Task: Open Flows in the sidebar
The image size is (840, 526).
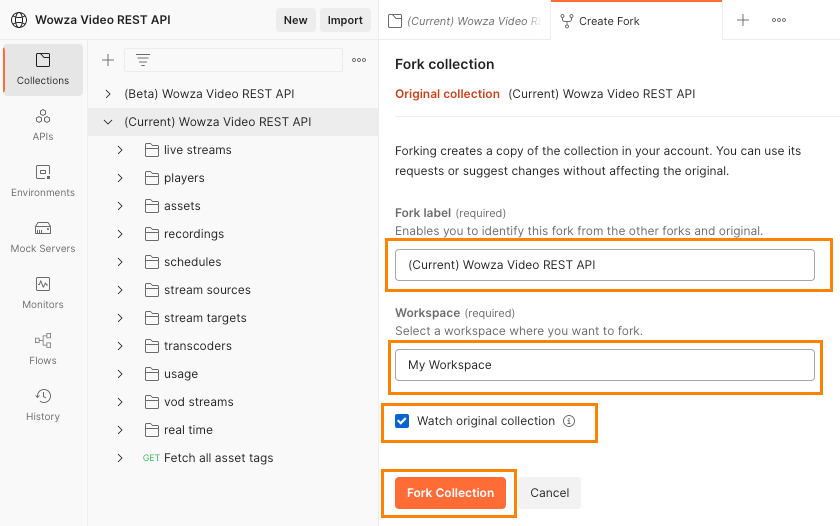Action: pyautogui.click(x=43, y=349)
